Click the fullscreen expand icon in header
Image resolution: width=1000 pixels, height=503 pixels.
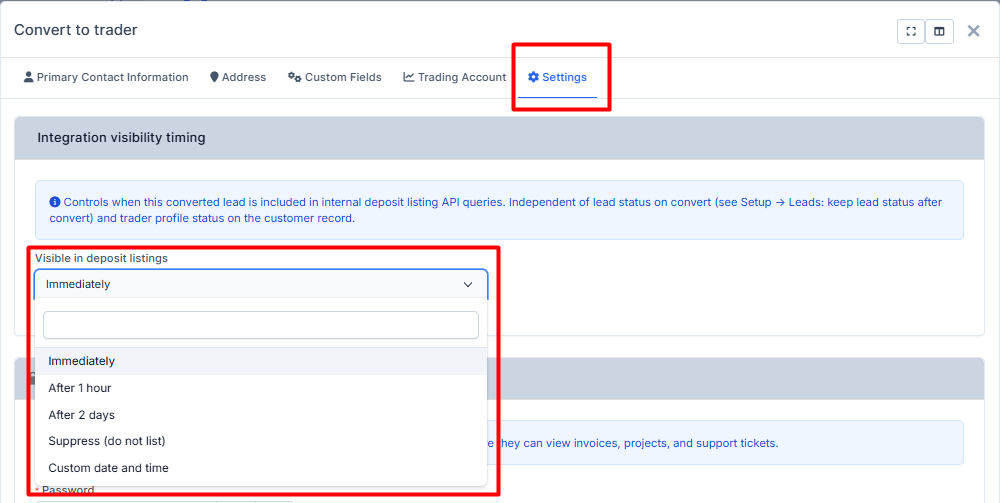(x=911, y=31)
